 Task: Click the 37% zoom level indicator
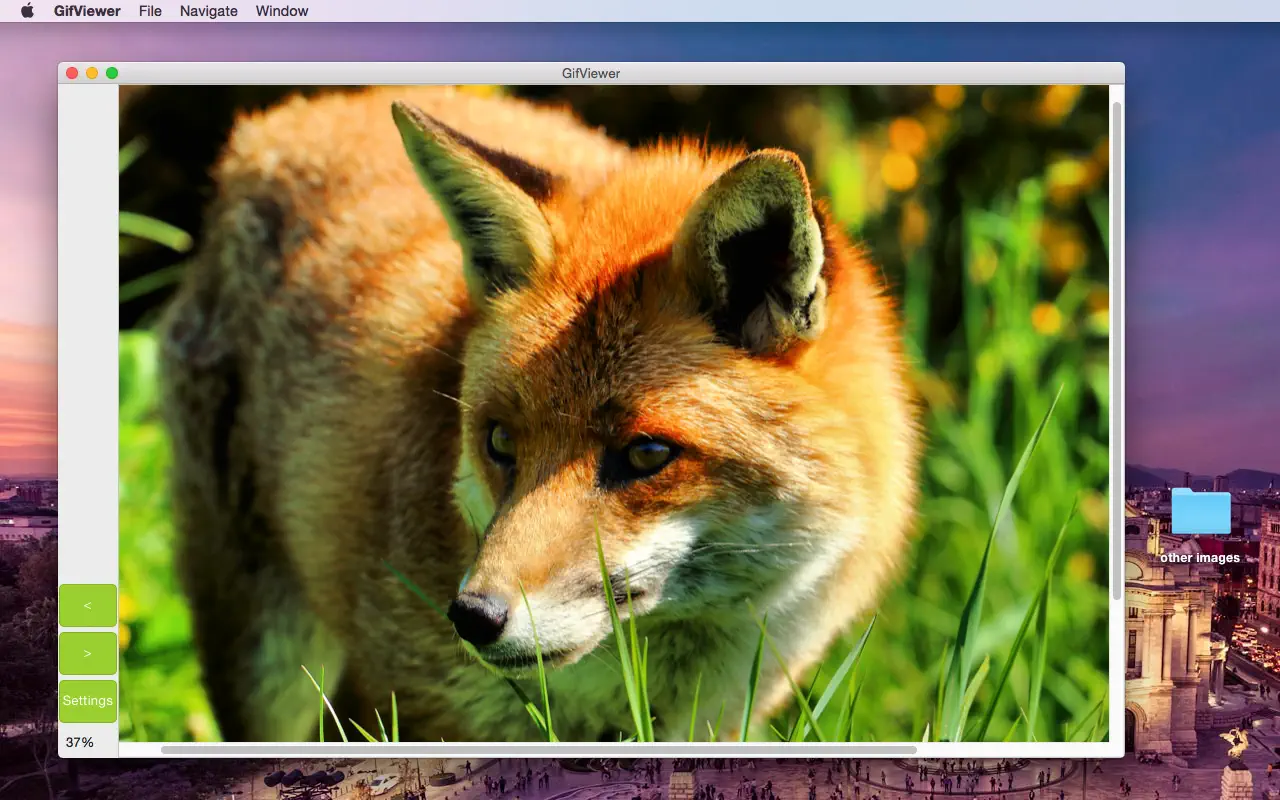tap(79, 742)
